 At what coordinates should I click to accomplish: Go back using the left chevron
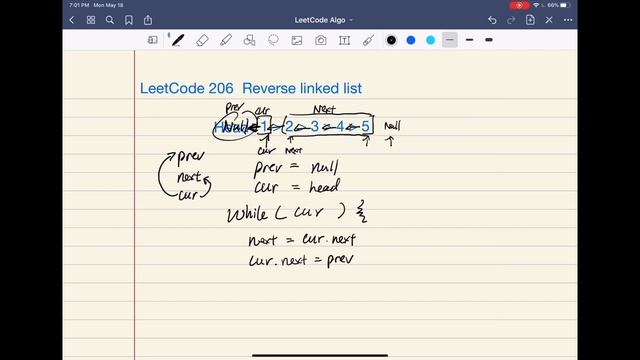72,20
